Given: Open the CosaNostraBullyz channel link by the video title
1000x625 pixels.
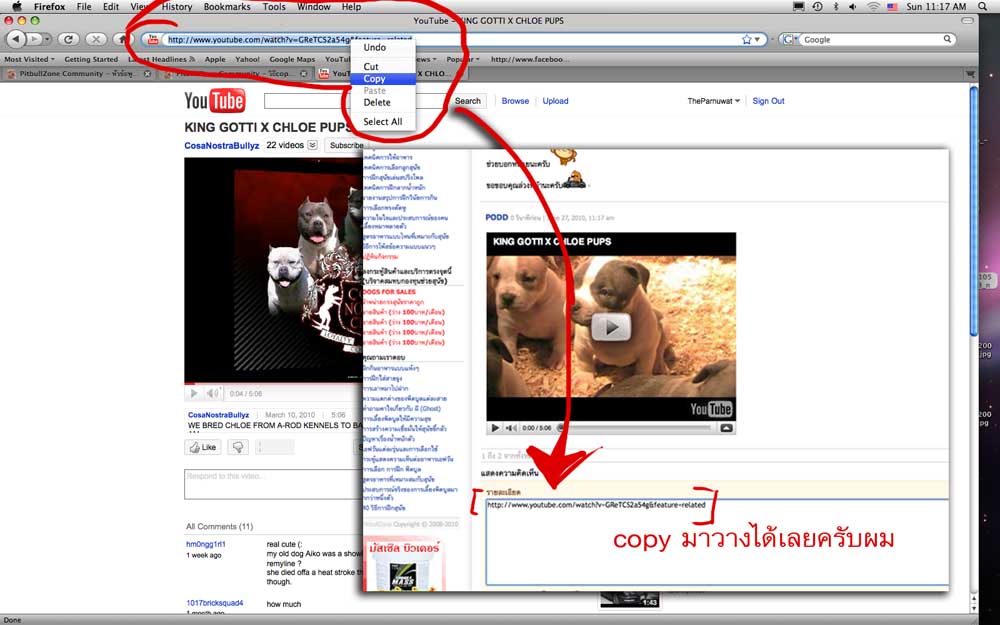Looking at the screenshot, I should pyautogui.click(x=222, y=145).
